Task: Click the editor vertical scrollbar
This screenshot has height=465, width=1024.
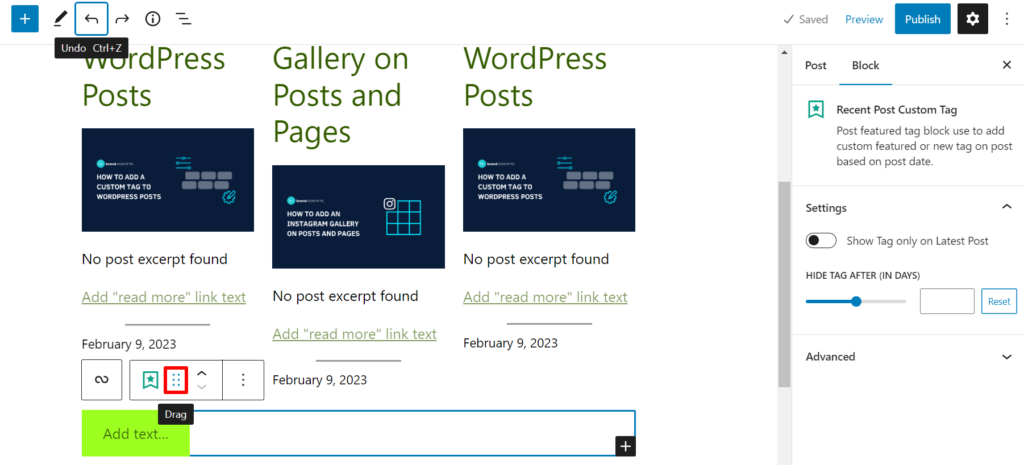Action: (784, 284)
